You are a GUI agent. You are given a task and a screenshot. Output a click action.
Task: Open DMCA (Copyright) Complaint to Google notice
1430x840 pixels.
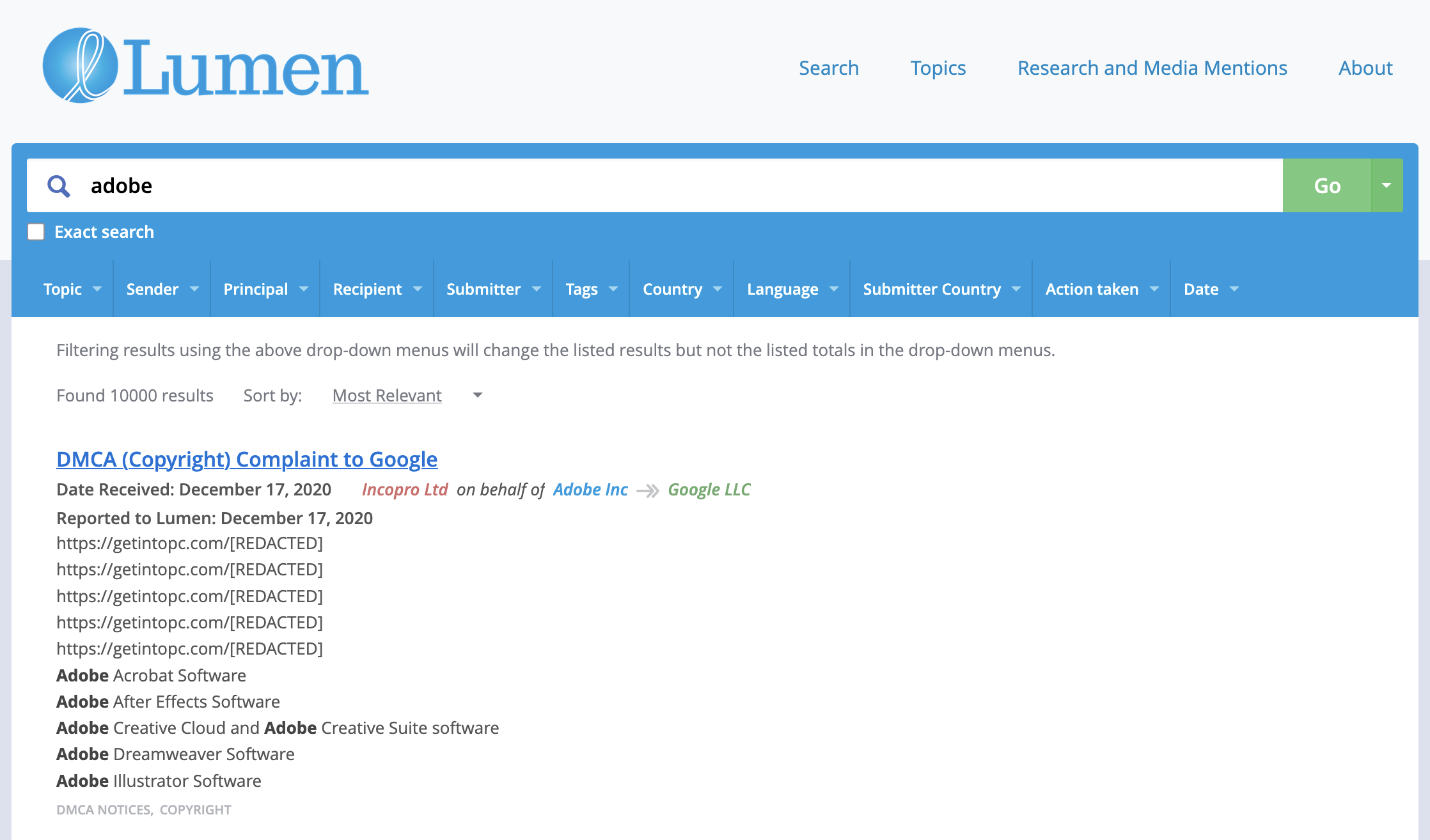click(247, 459)
